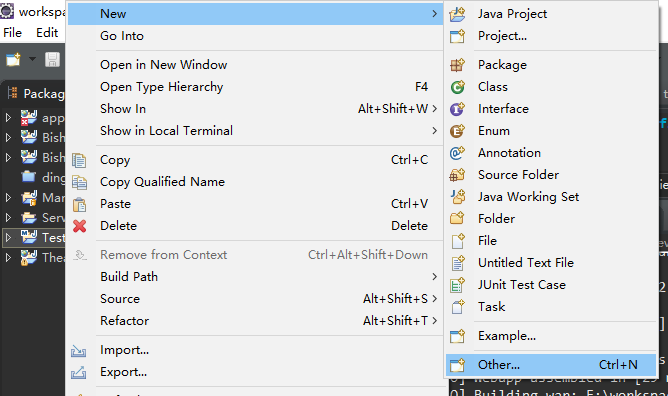Click the Untitled Text File icon
The height and width of the screenshot is (396, 668).
coord(458,263)
